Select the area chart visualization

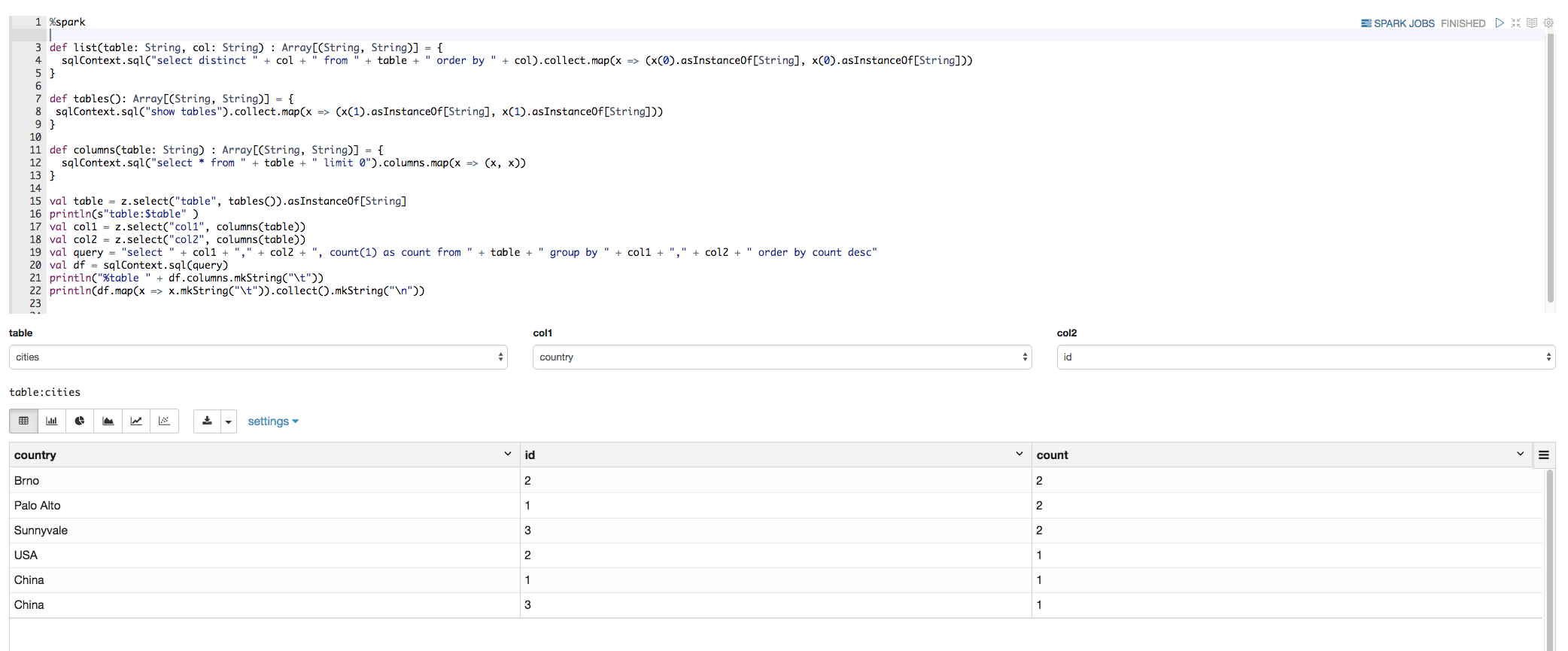[108, 421]
